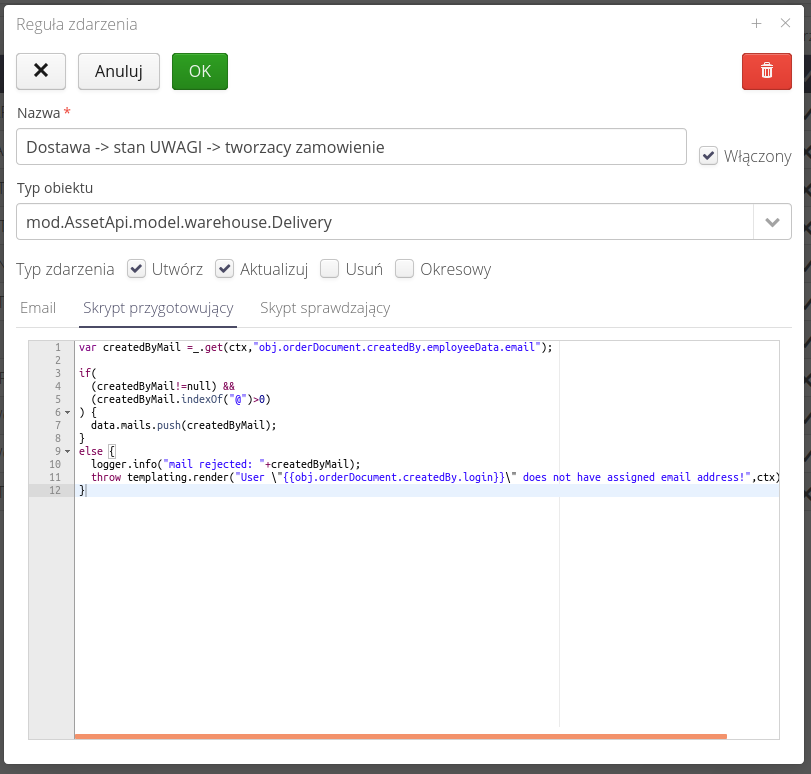Enable the Okresowy event type
811x774 pixels.
pos(404,269)
